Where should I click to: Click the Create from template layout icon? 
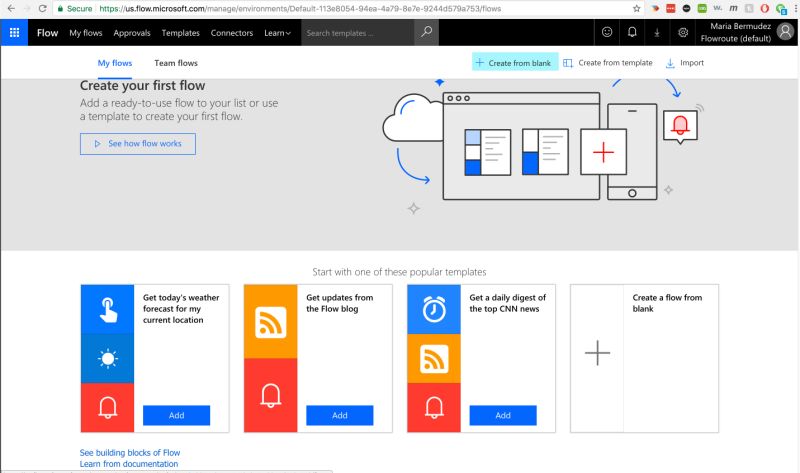(x=568, y=63)
